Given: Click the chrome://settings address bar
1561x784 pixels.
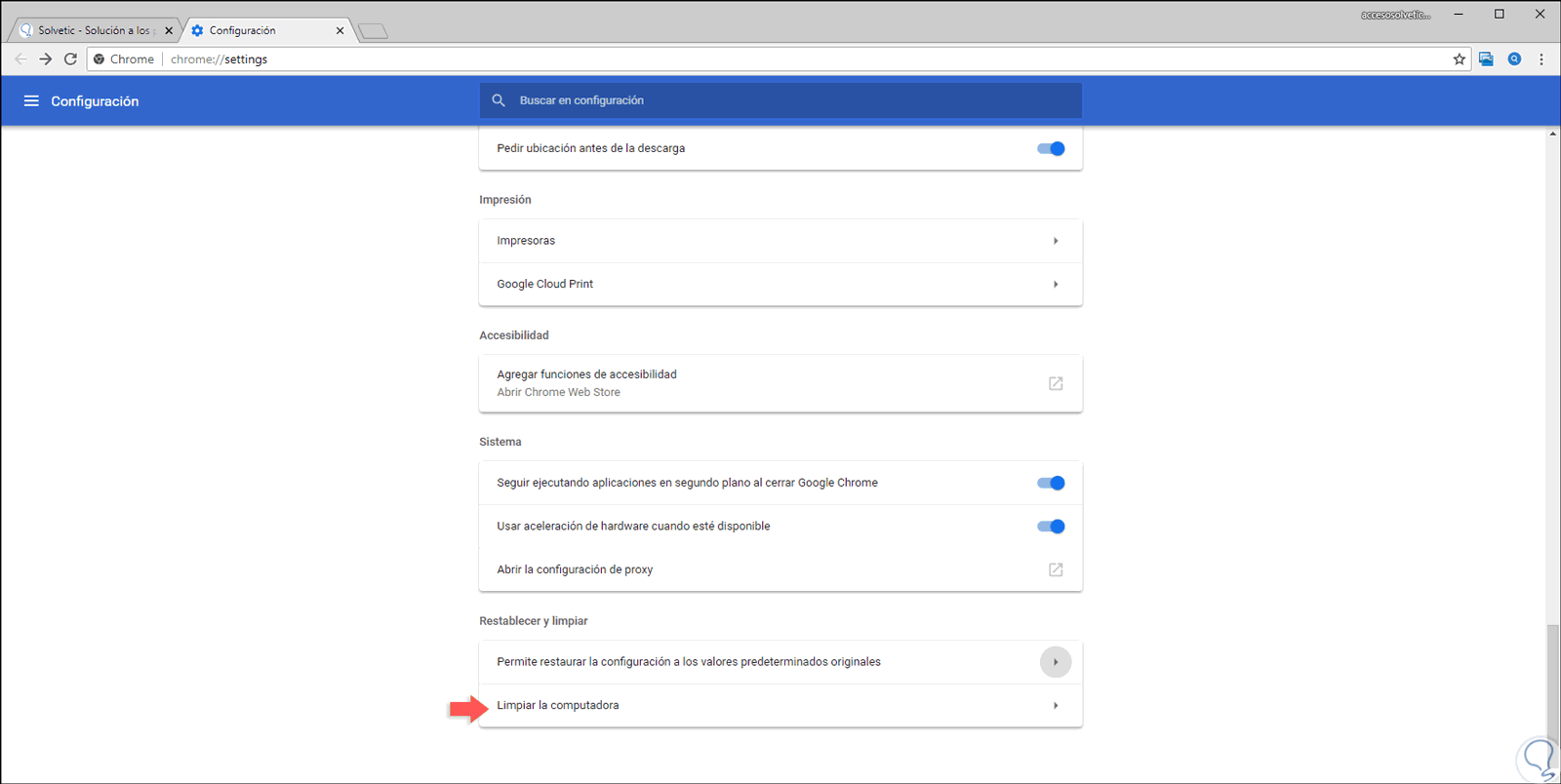Looking at the screenshot, I should [x=780, y=59].
